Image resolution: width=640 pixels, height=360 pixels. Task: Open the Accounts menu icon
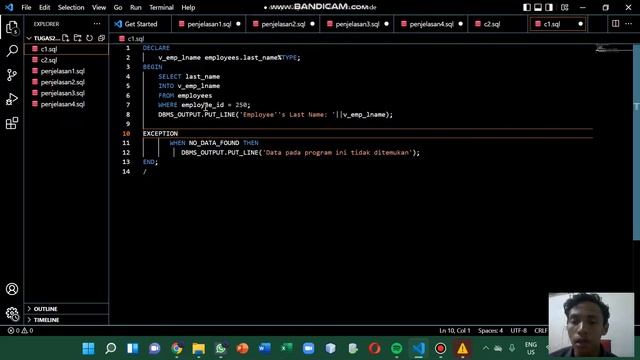(12, 289)
